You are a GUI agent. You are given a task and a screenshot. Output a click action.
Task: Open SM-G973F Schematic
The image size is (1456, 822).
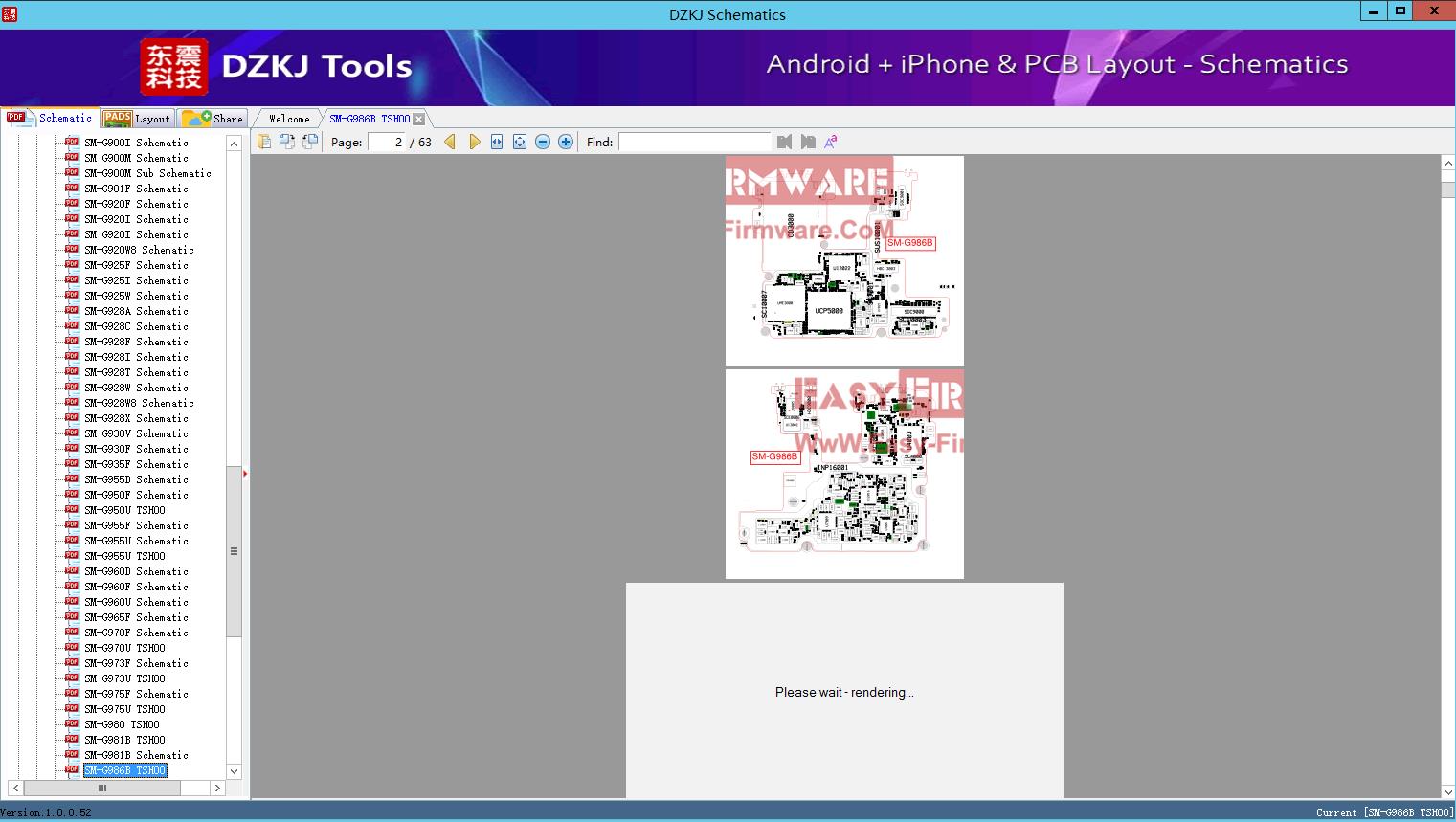(x=136, y=663)
